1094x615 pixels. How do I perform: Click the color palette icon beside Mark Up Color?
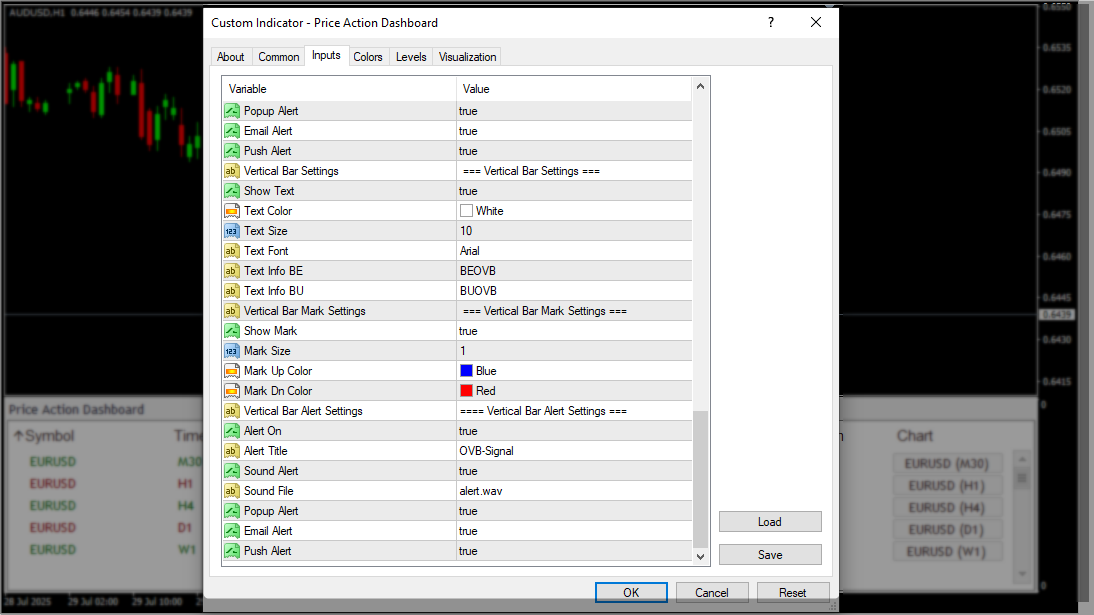point(231,370)
